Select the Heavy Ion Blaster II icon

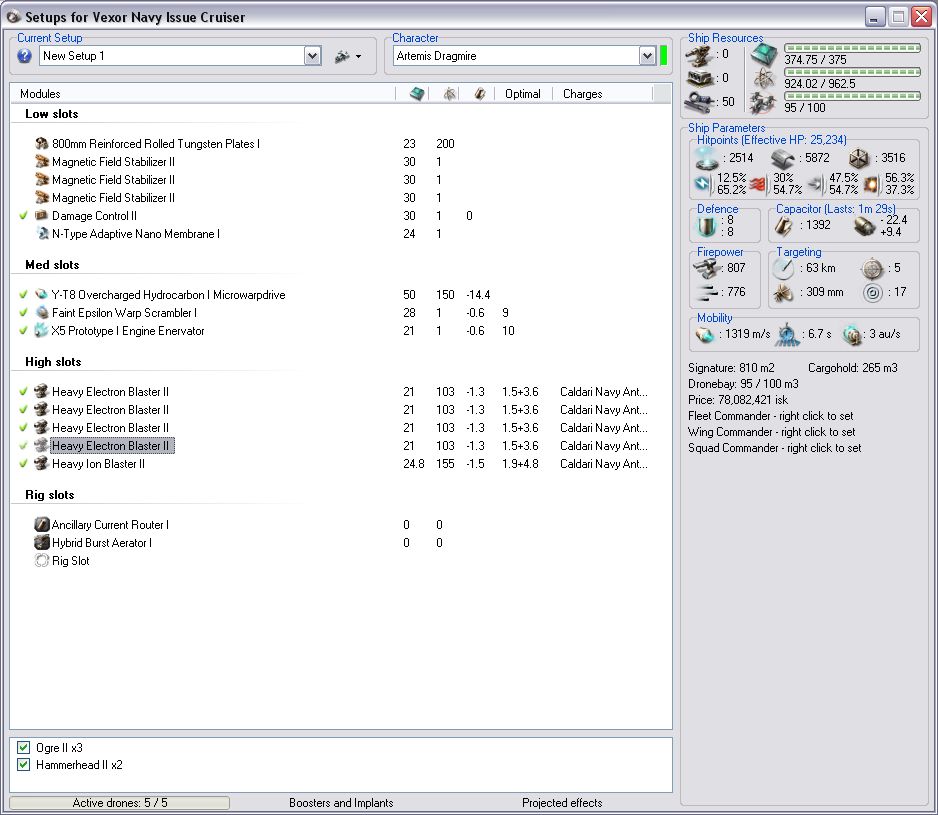pyautogui.click(x=42, y=464)
